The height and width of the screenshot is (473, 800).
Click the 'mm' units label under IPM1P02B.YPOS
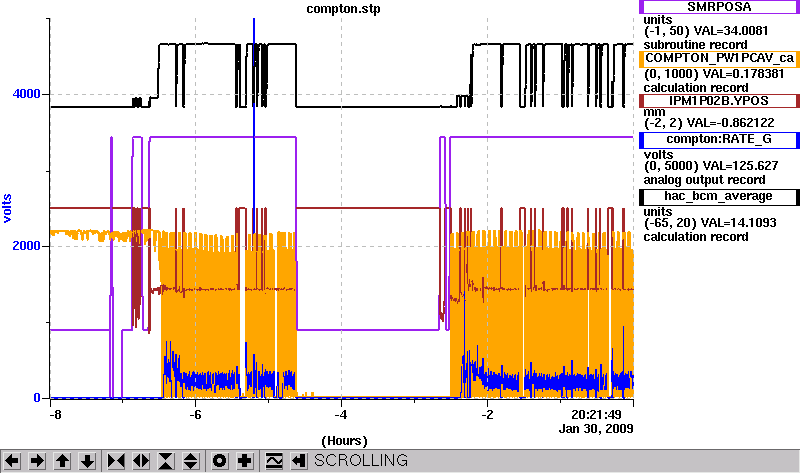pyautogui.click(x=654, y=112)
